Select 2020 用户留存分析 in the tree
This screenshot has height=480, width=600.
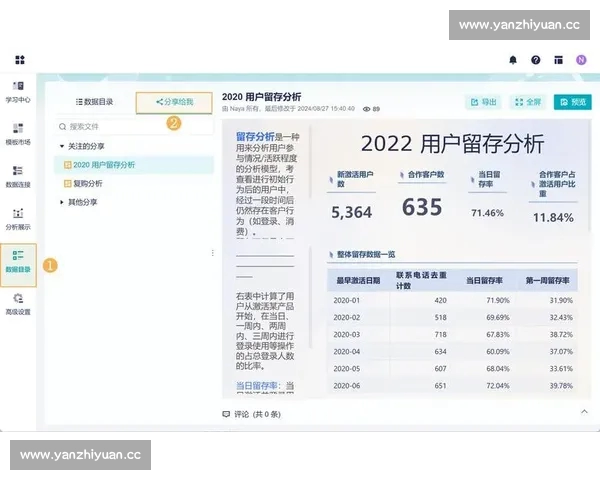coord(134,165)
